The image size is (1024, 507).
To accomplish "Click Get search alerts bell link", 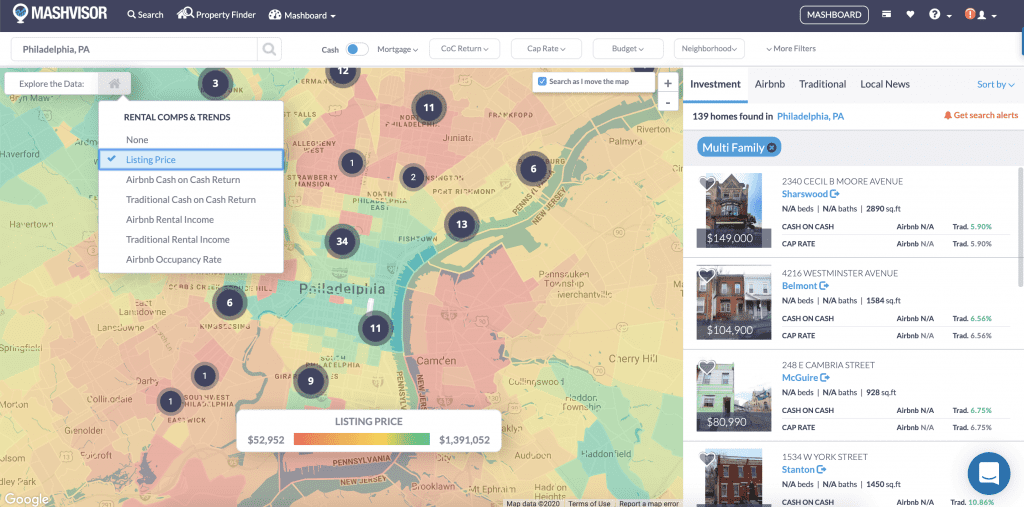I will click(981, 115).
